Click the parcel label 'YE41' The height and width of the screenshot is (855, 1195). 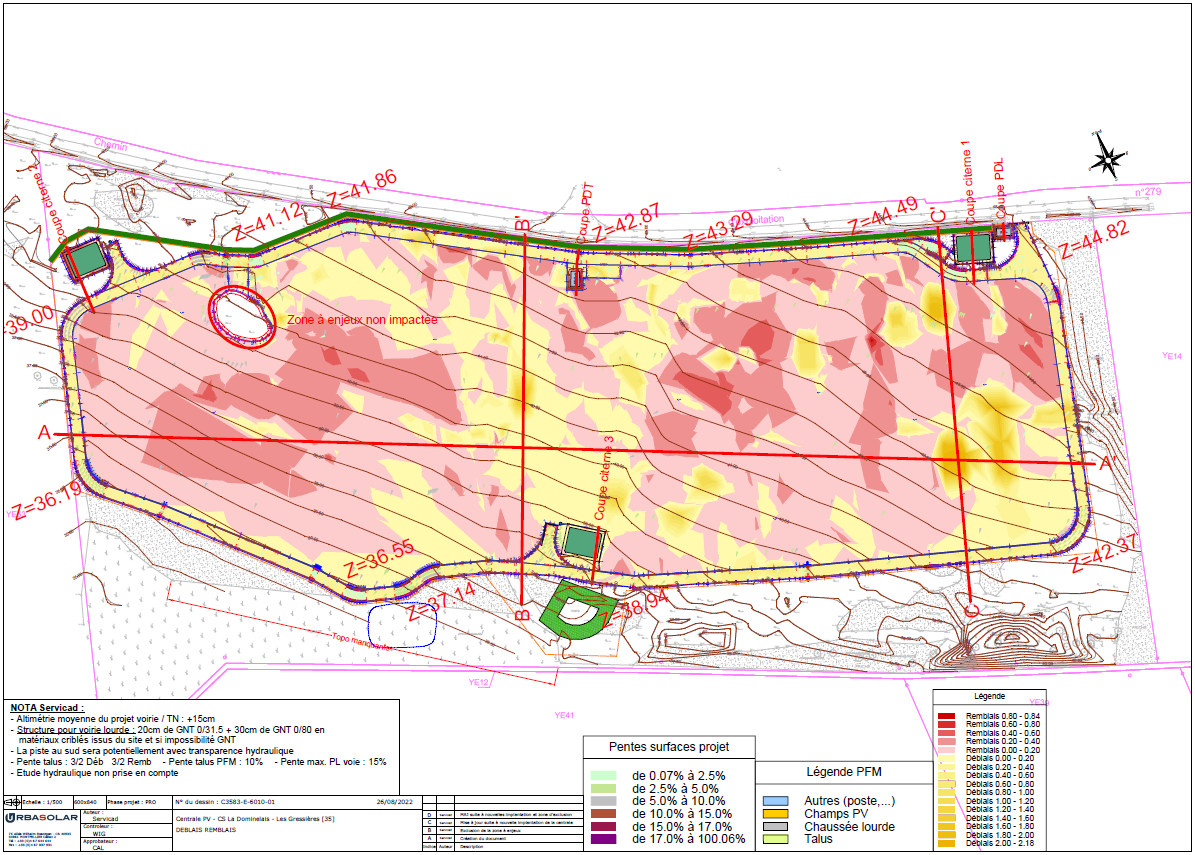click(x=564, y=716)
